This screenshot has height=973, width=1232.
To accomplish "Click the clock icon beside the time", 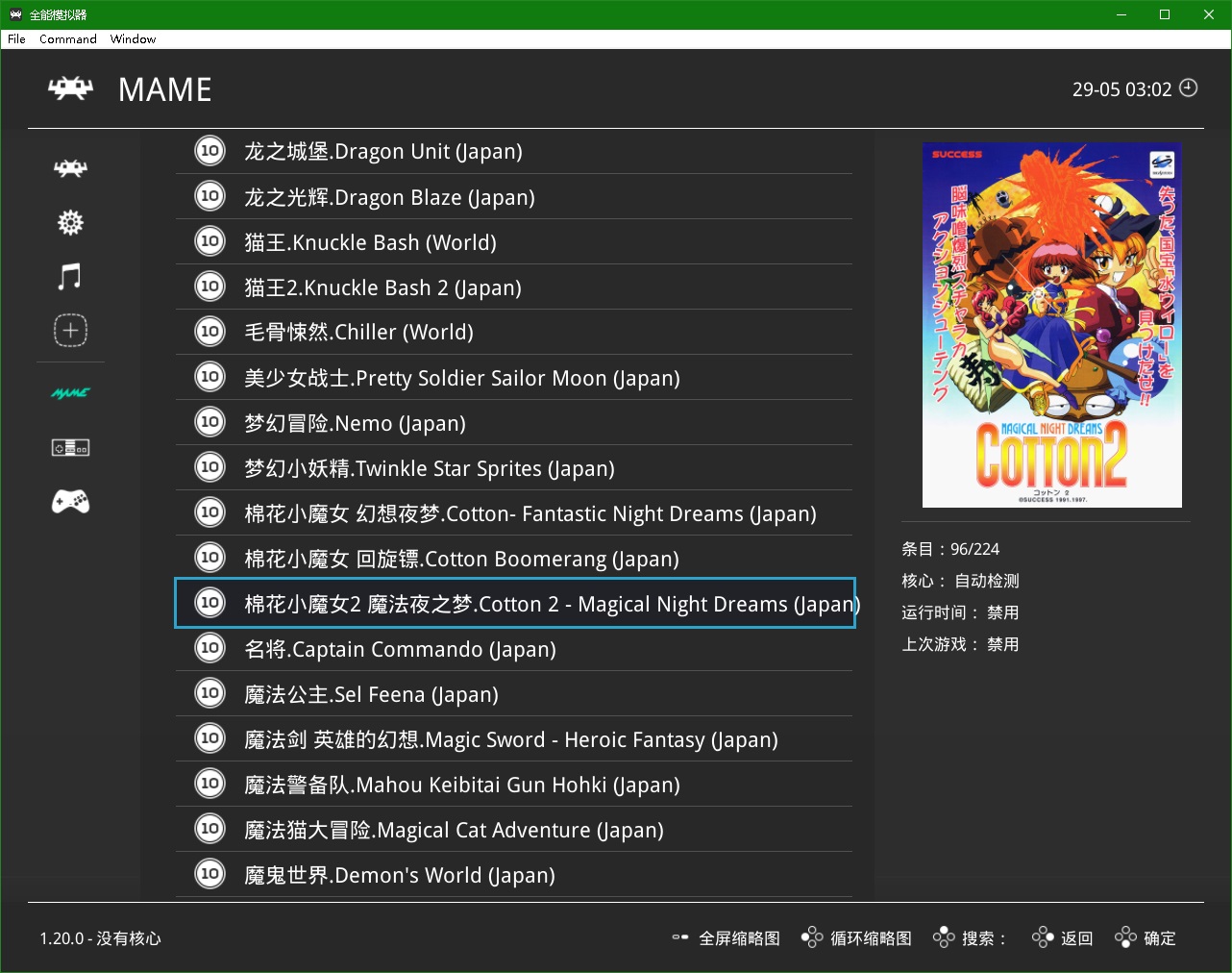I will click(x=1189, y=88).
